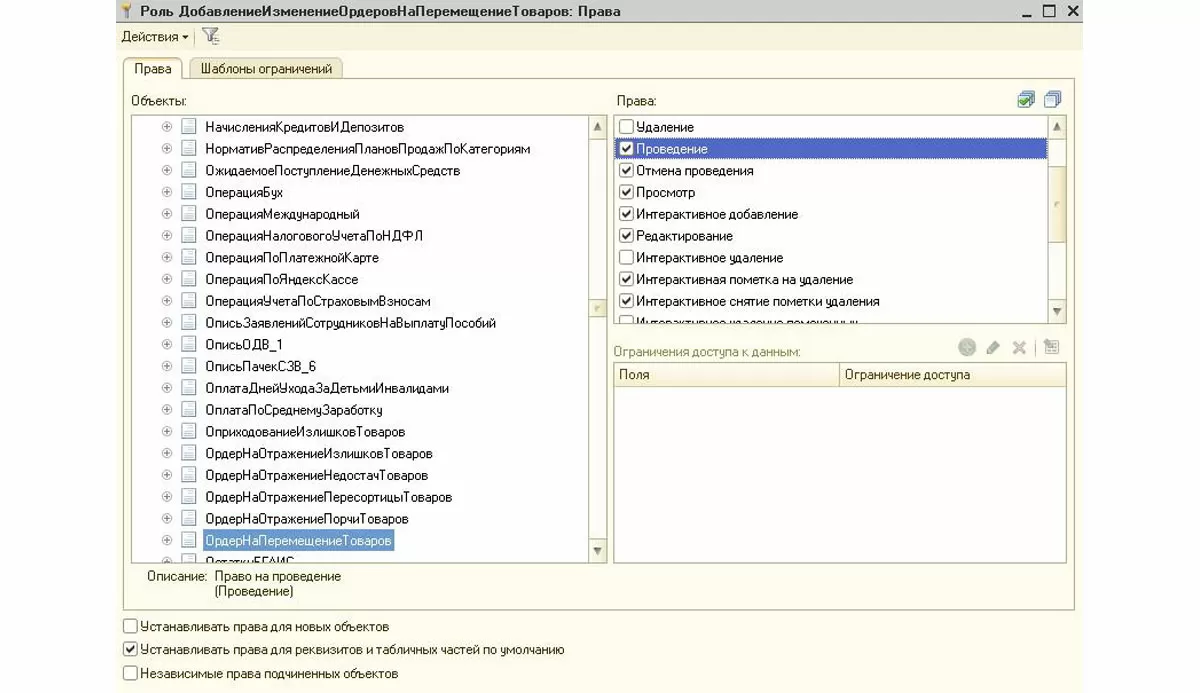Viewport: 1200px width, 693px height.
Task: Click the document icon of ОприходованиеИзлишковТоваров
Action: [189, 431]
